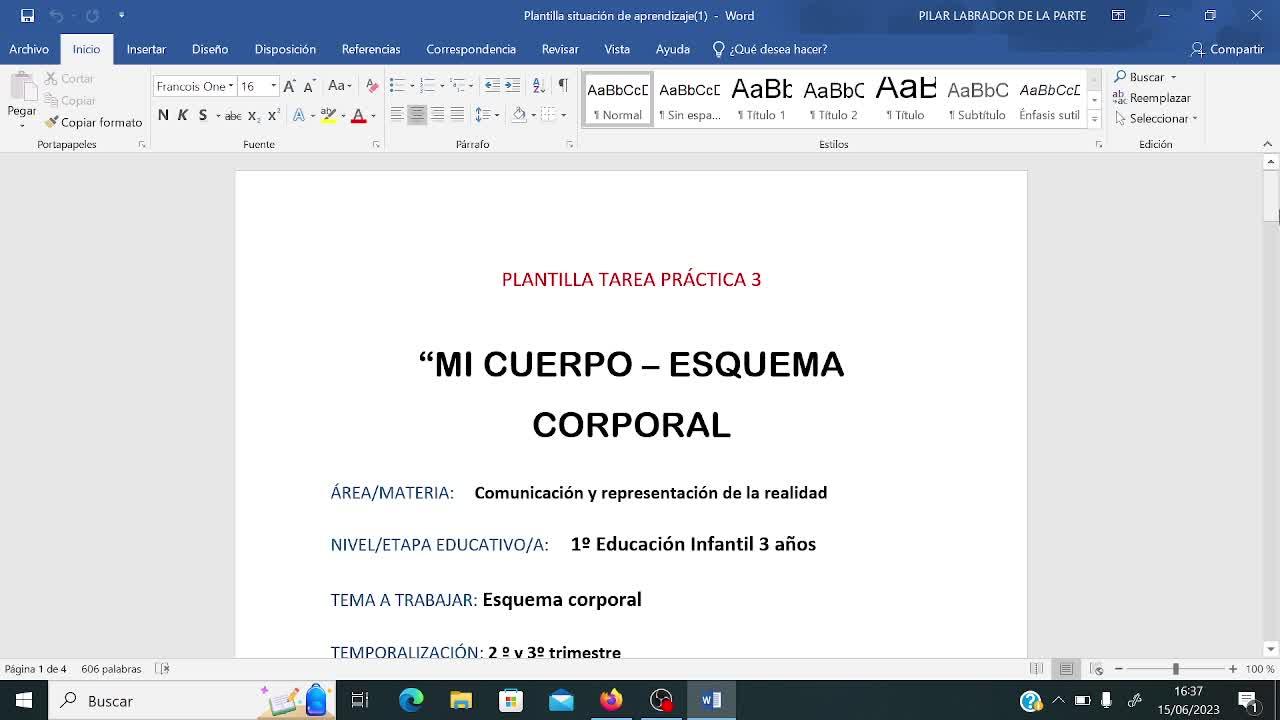Toggle superscript formatting
Screen dimensions: 1280x720
point(273,115)
